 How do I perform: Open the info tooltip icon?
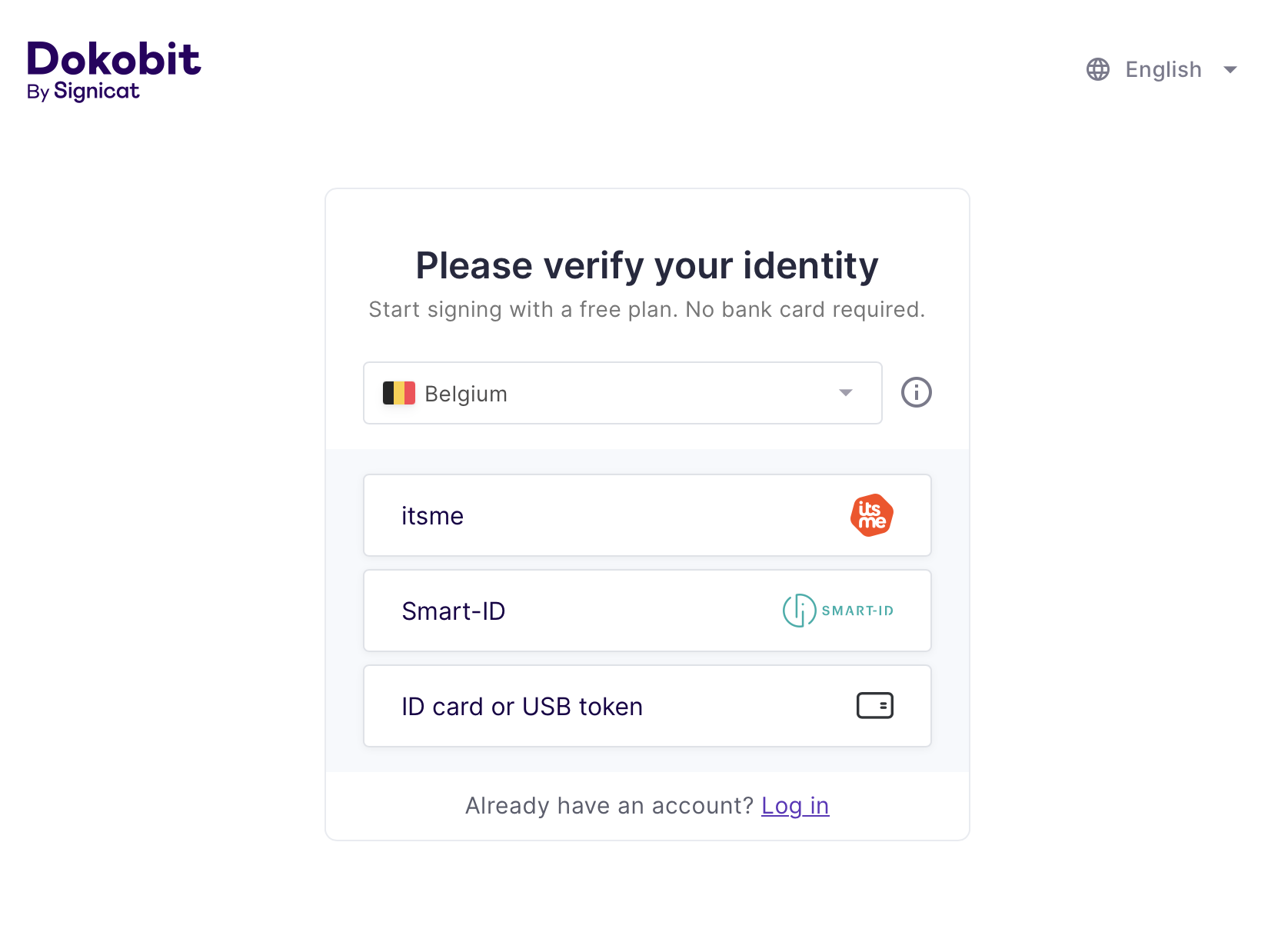[916, 392]
